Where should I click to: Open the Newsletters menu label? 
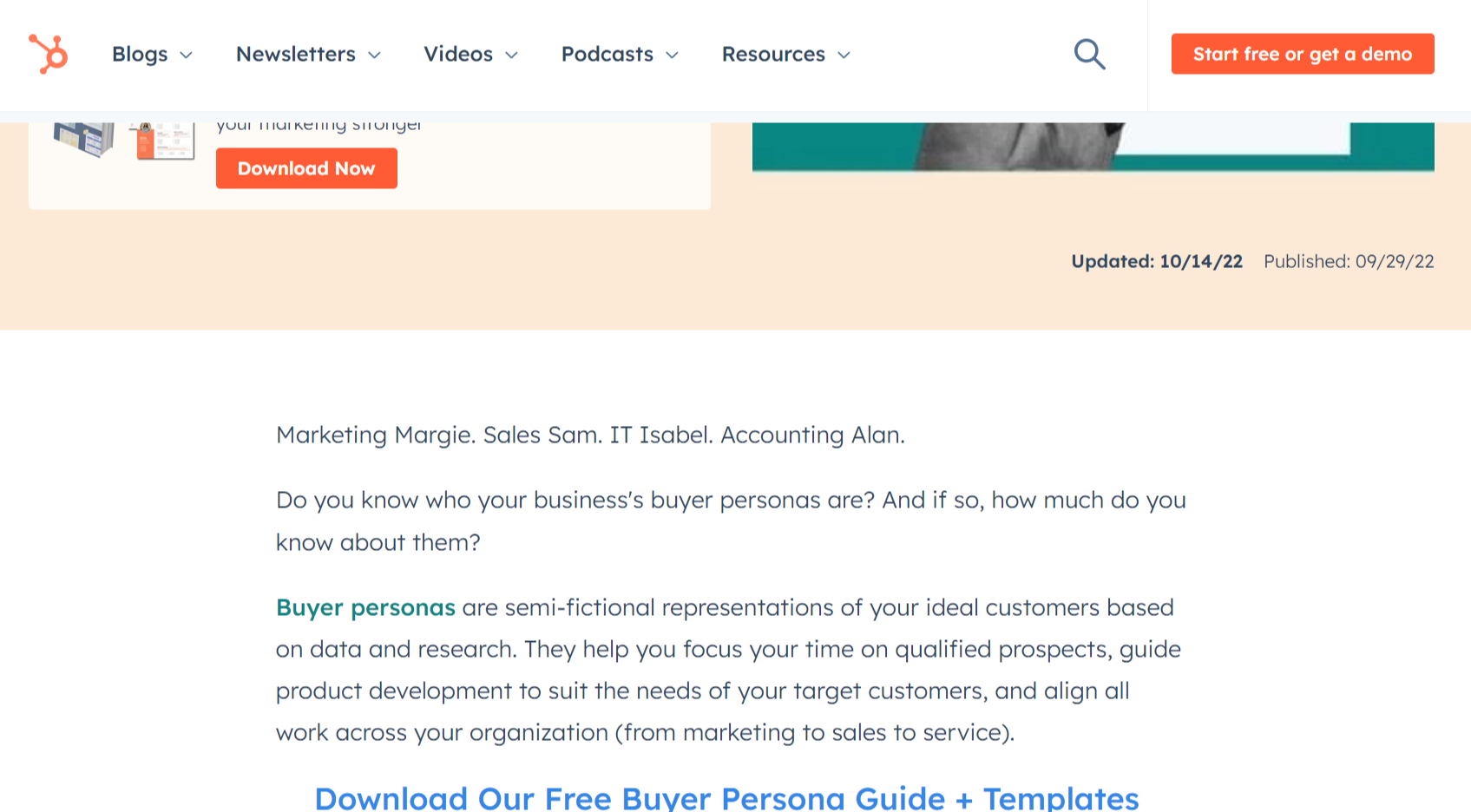pyautogui.click(x=296, y=55)
